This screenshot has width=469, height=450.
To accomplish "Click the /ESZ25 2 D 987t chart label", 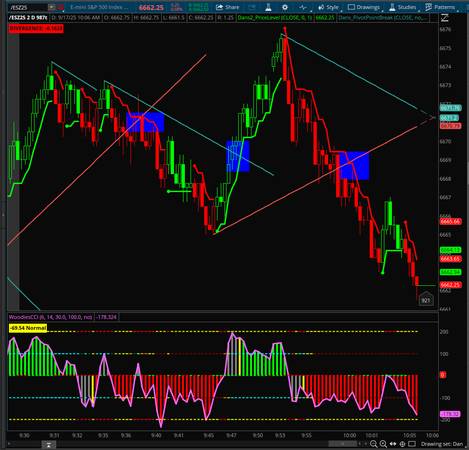I will (x=28, y=17).
